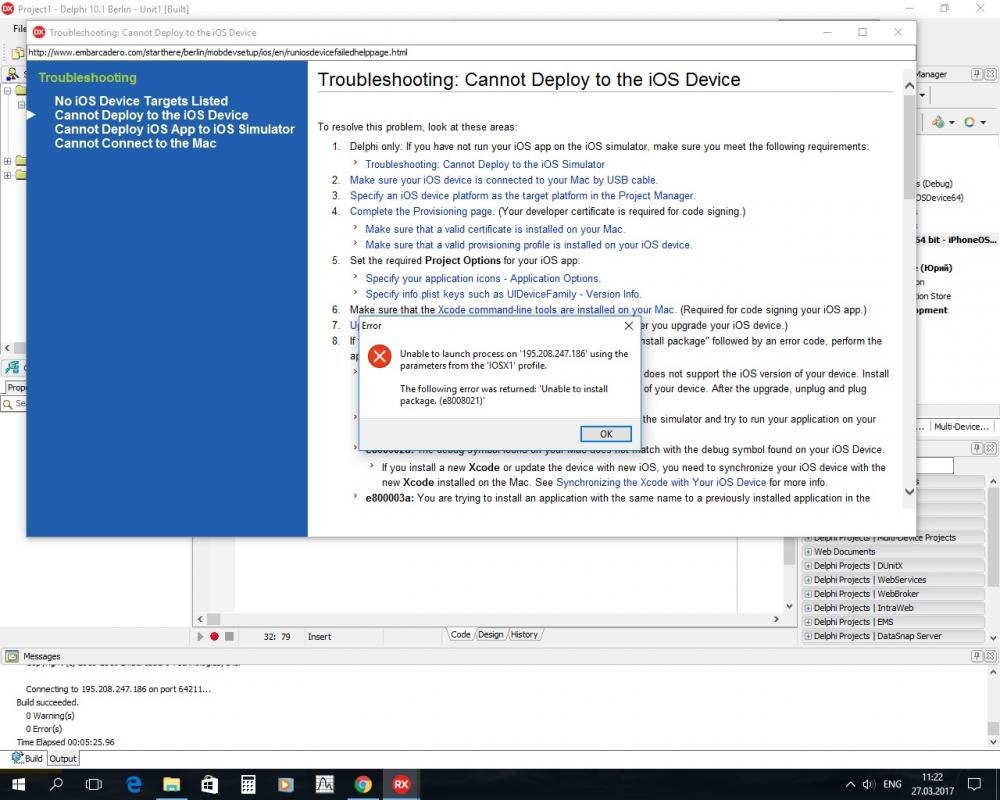Expand 'Delphi Projects | WebServices' category
Viewport: 1000px width, 800px height.
click(808, 580)
